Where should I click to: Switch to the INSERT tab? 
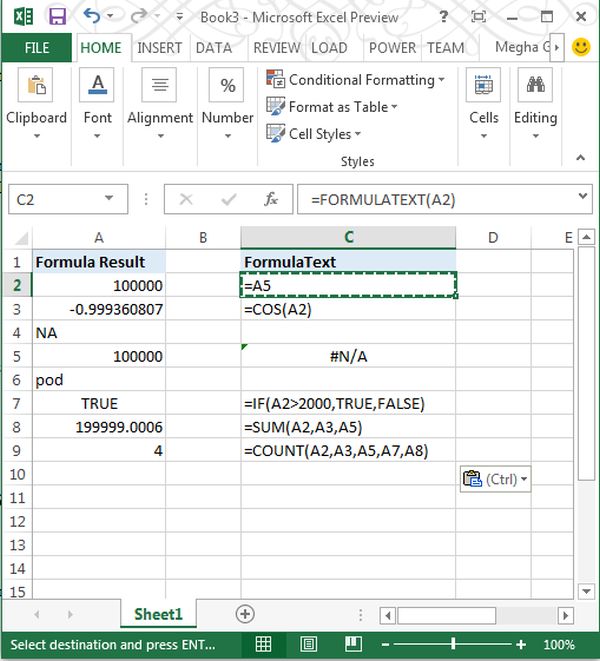point(159,48)
